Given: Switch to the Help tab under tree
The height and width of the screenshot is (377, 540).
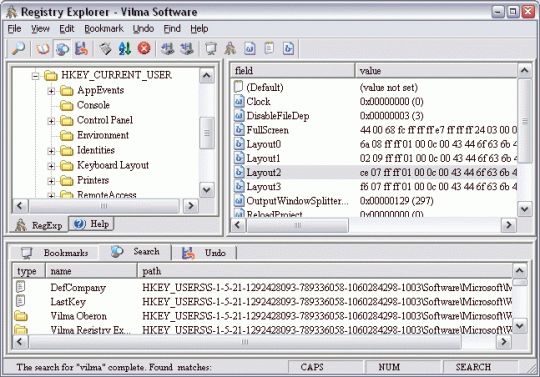Looking at the screenshot, I should (x=92, y=224).
